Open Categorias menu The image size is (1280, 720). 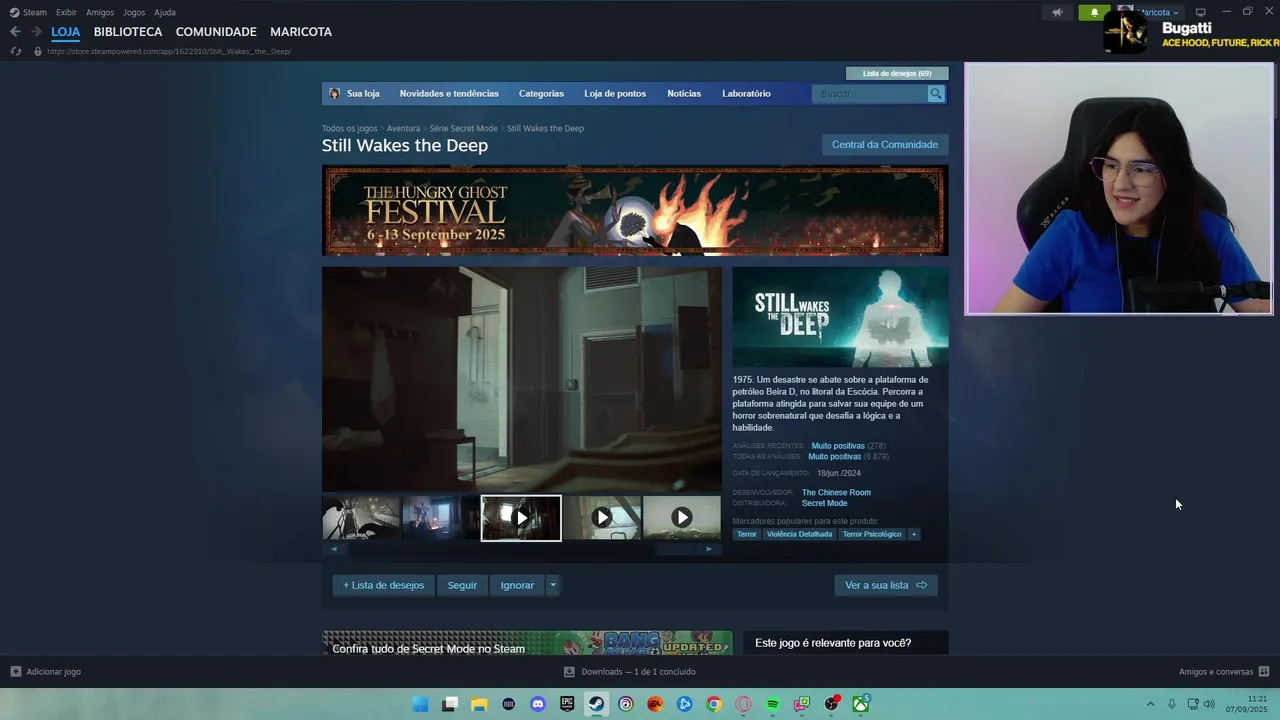pyautogui.click(x=541, y=93)
